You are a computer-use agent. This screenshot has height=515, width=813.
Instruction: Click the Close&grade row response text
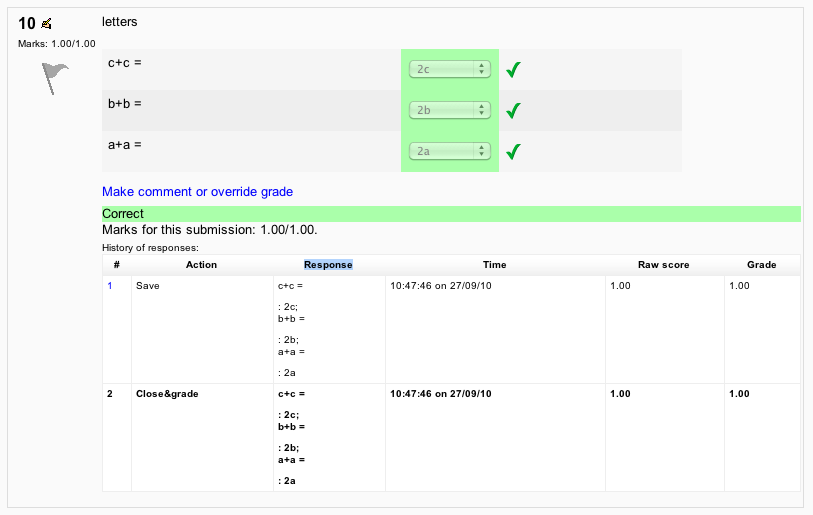(x=291, y=437)
